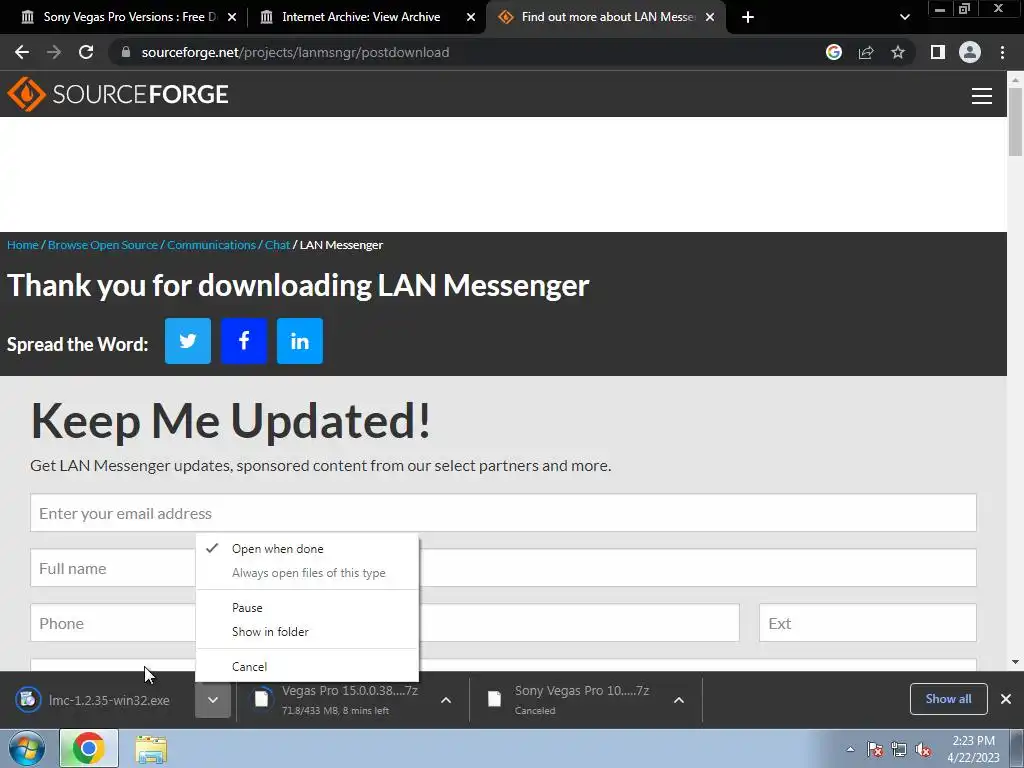Cancel the lmc download
Screen dimensions: 1024x768
[x=307, y=666]
